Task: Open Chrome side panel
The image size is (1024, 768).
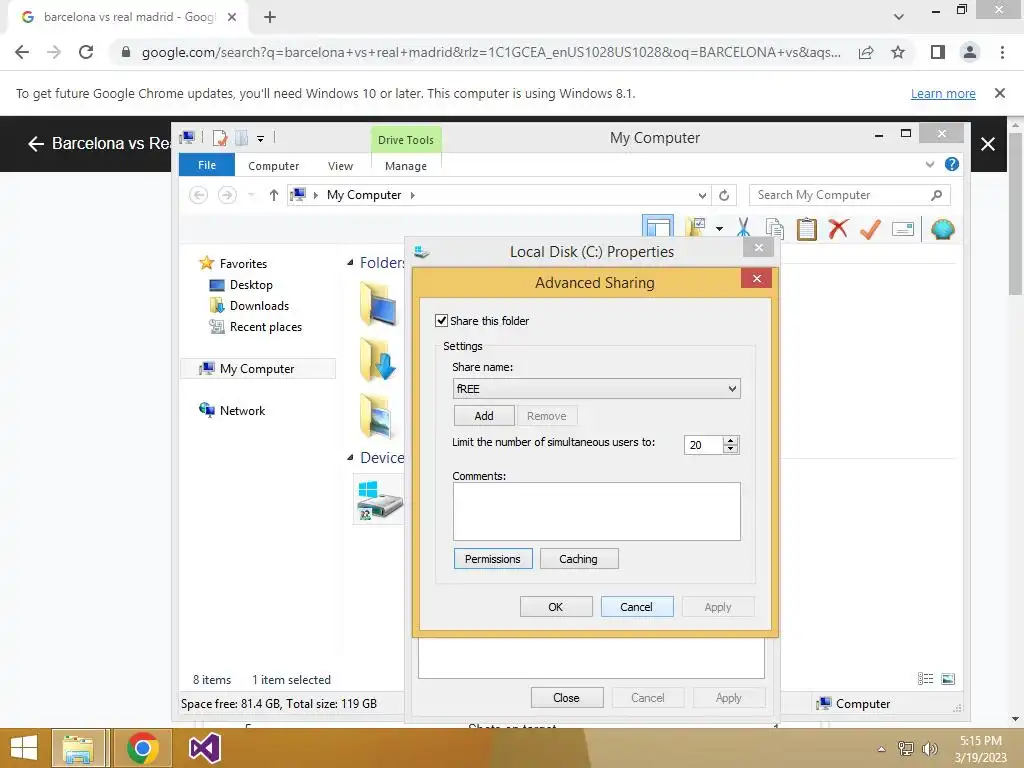Action: point(938,52)
